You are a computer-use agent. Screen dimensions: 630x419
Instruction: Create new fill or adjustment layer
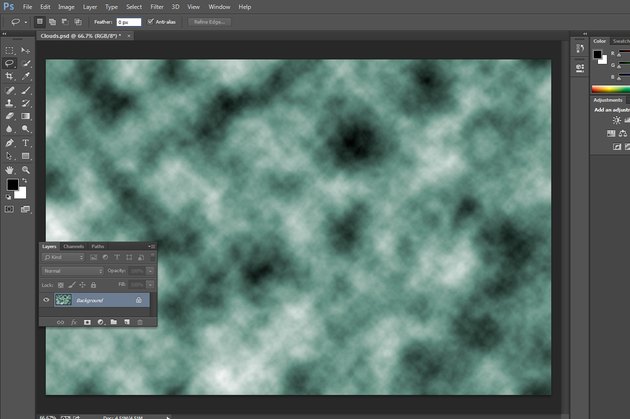pos(101,322)
